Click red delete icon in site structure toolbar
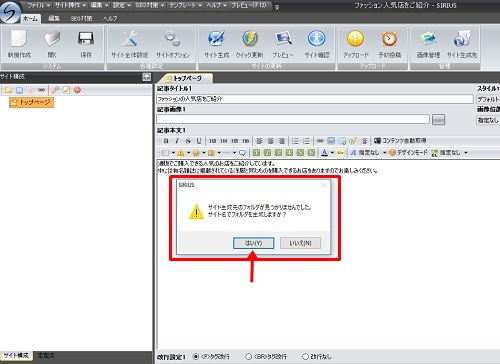The height and width of the screenshot is (364, 500). (77, 90)
